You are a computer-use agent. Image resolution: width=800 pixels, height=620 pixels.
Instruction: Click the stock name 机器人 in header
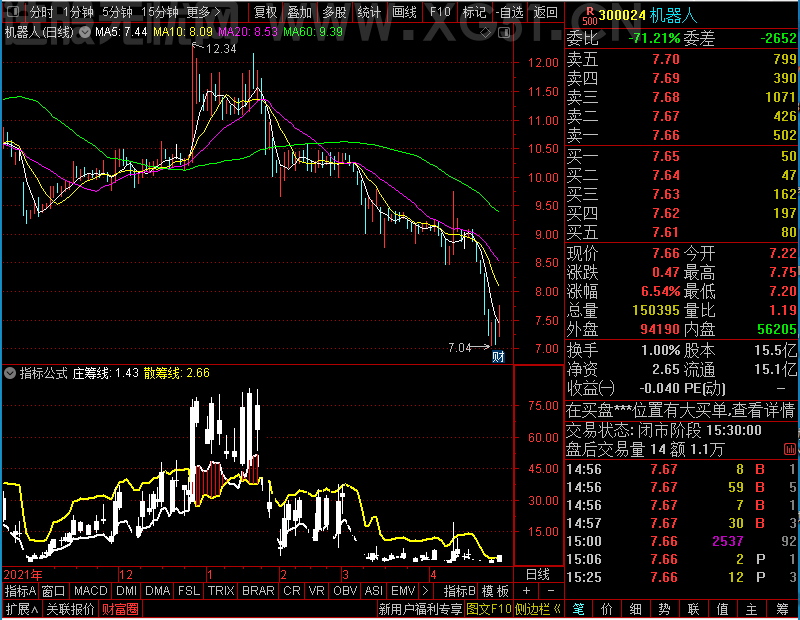pos(673,16)
